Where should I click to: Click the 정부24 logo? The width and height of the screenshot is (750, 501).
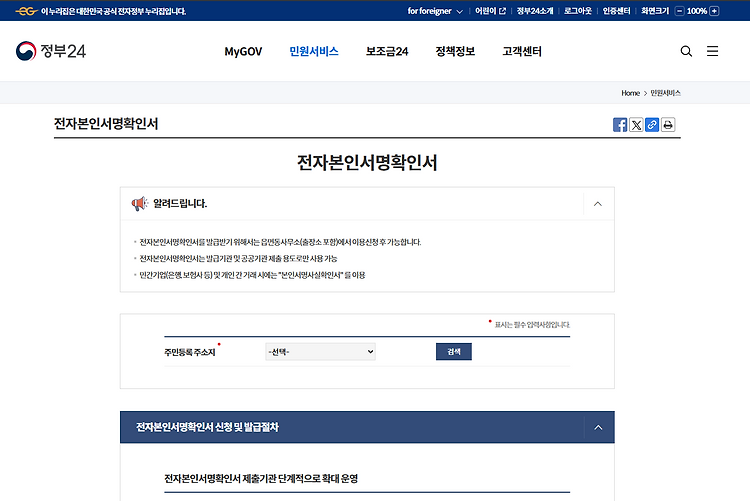coord(51,51)
